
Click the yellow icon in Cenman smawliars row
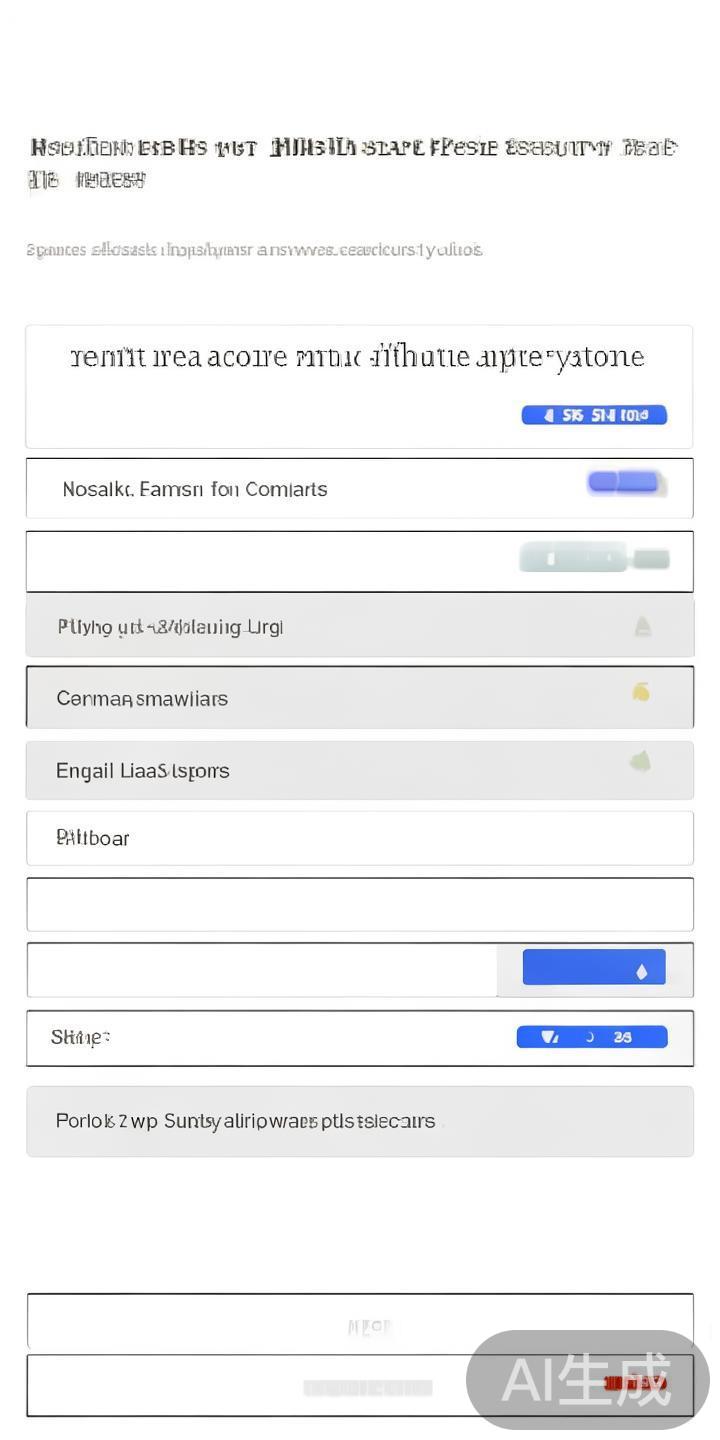click(x=641, y=692)
